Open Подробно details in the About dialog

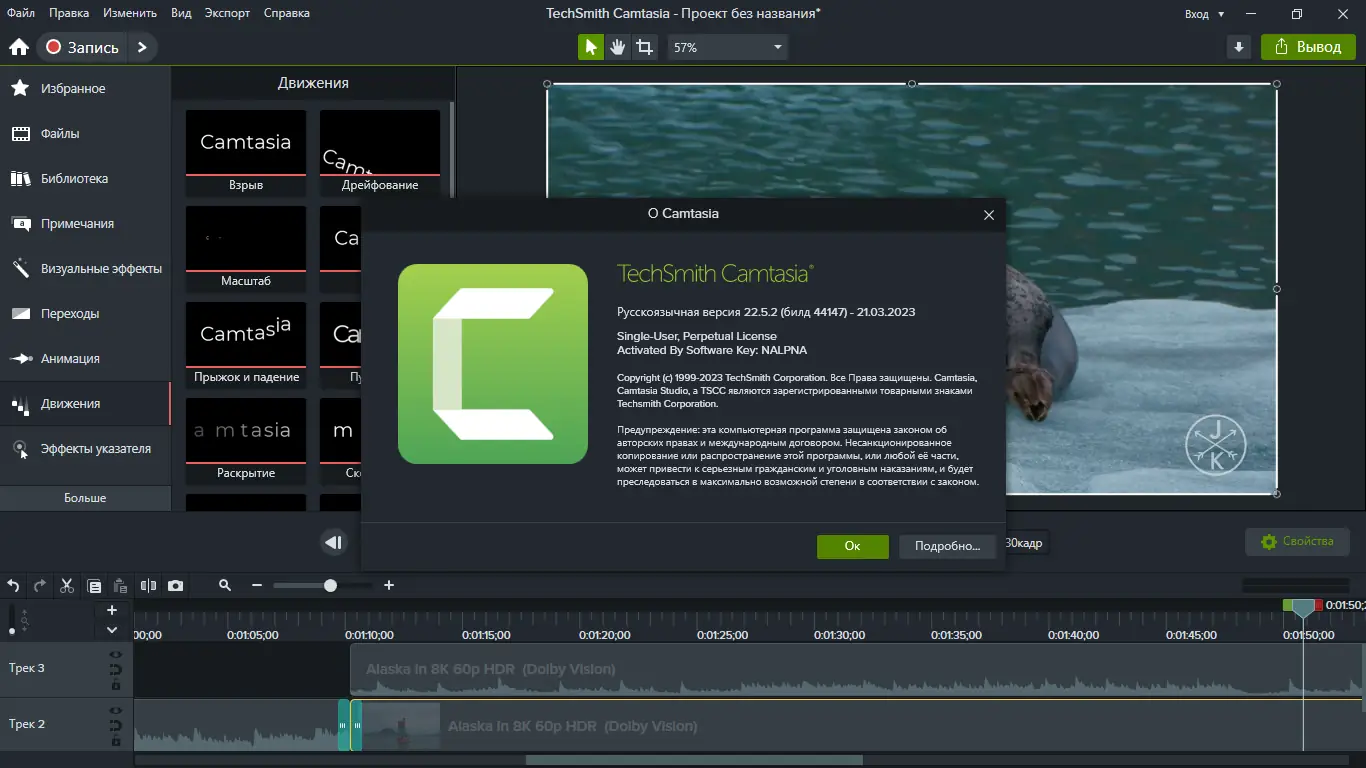pyautogui.click(x=947, y=547)
